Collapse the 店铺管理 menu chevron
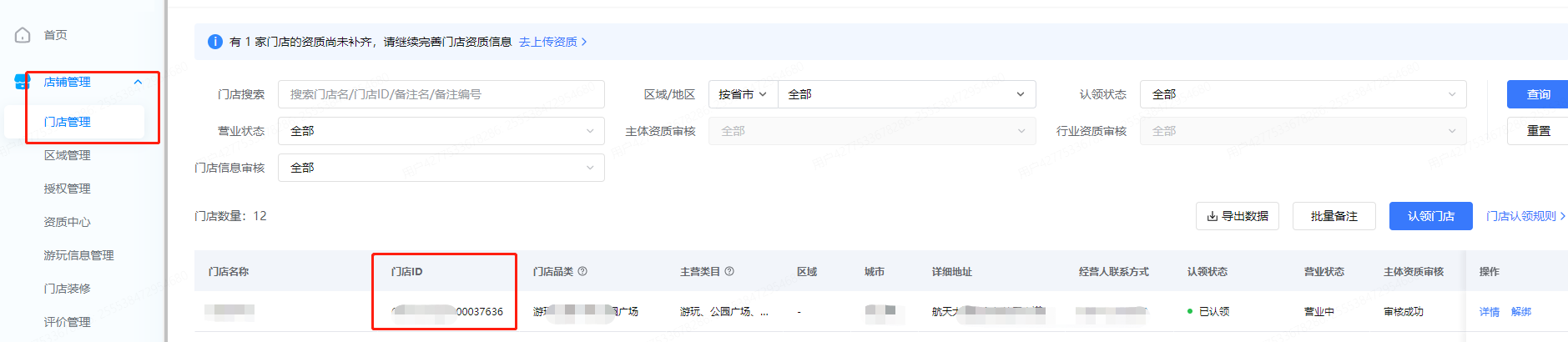1568x342 pixels. pos(138,82)
